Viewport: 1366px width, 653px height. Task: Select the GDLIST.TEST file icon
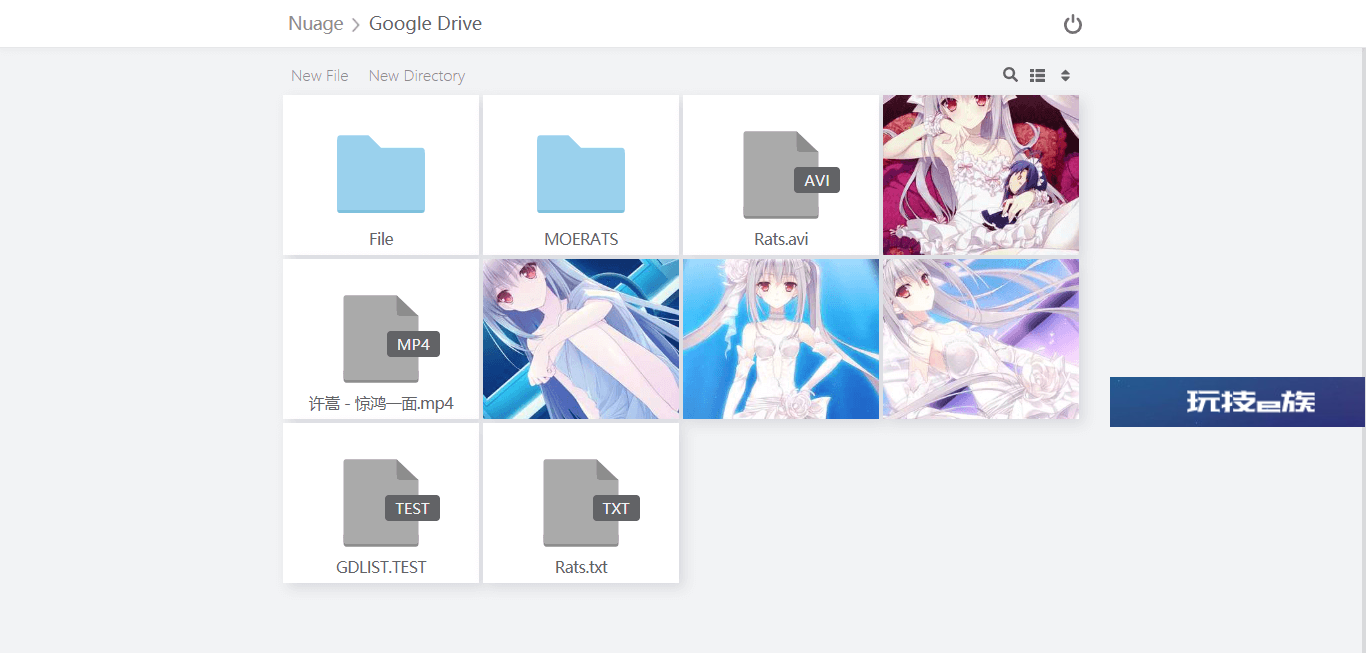[381, 503]
